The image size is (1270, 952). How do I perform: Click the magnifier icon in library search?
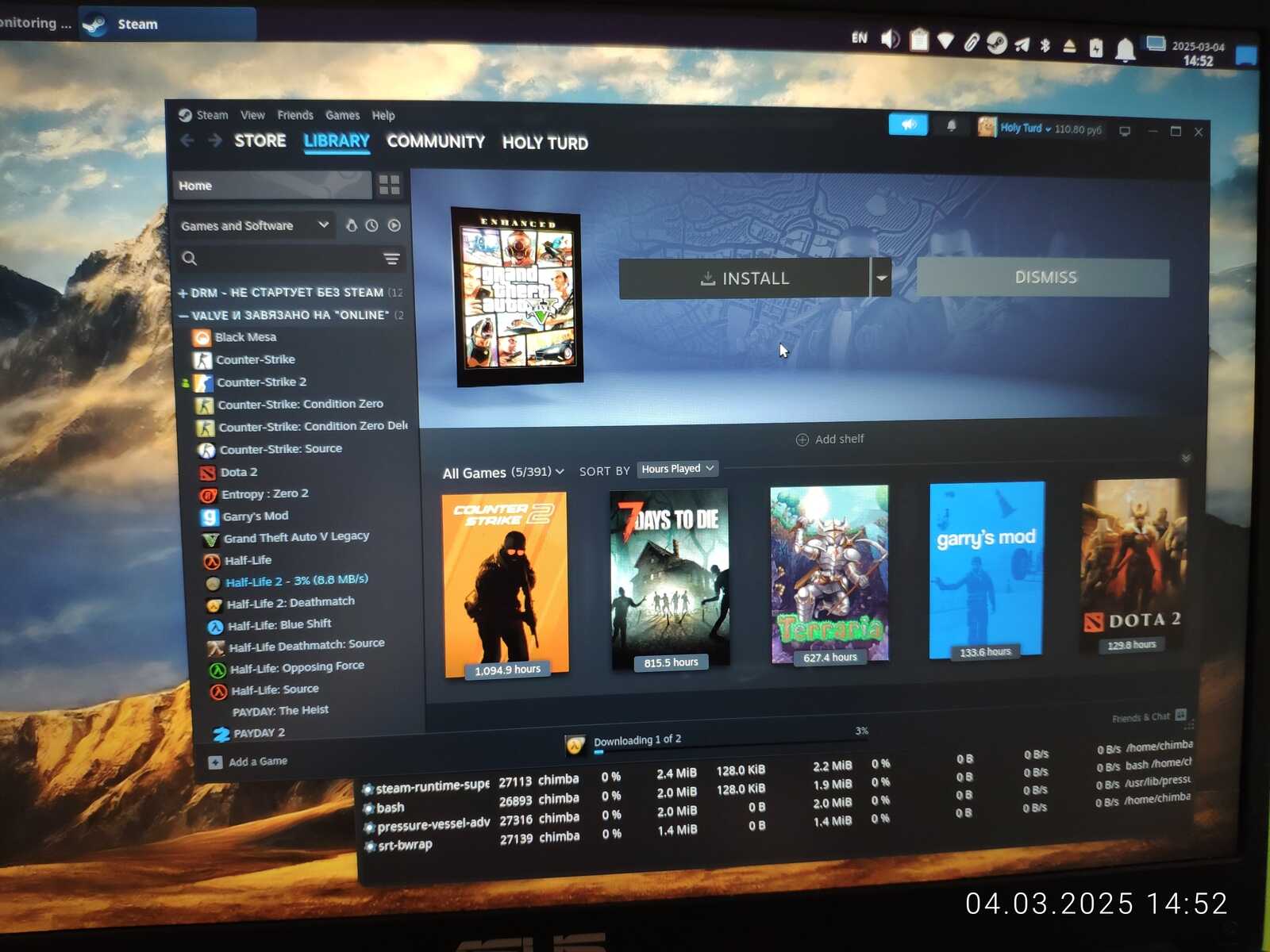[189, 258]
